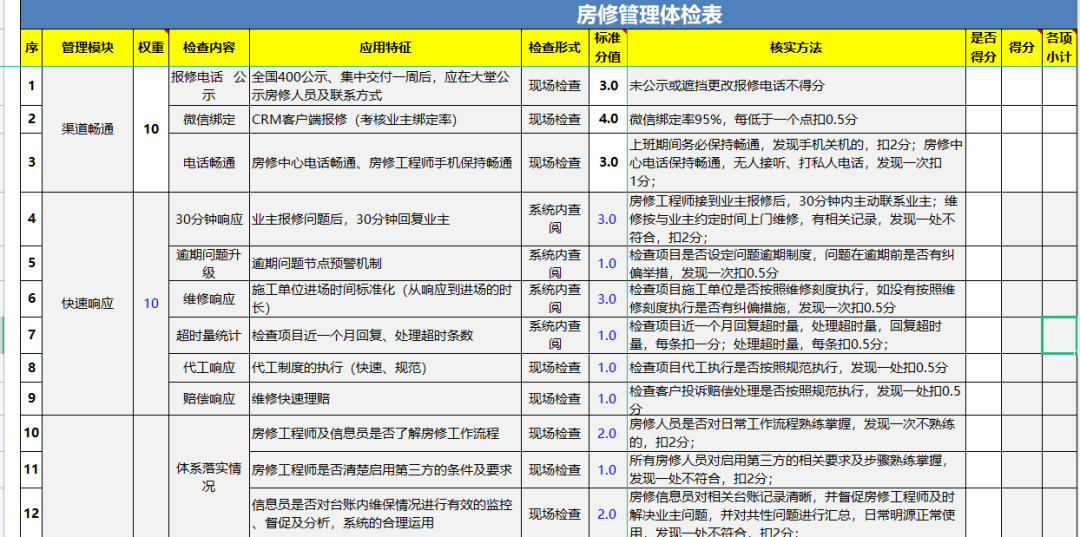Select score 1.0 in 逾期问题升级 row
Image resolution: width=1080 pixels, height=537 pixels.
pyautogui.click(x=608, y=263)
